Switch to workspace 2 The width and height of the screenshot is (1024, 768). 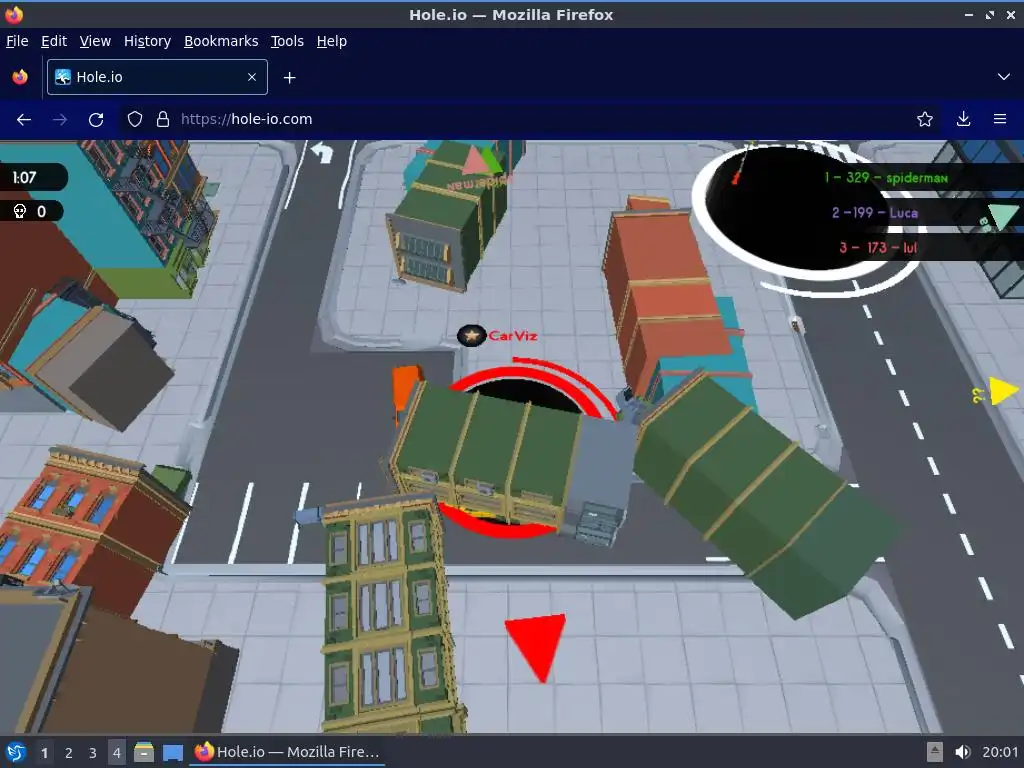click(69, 753)
